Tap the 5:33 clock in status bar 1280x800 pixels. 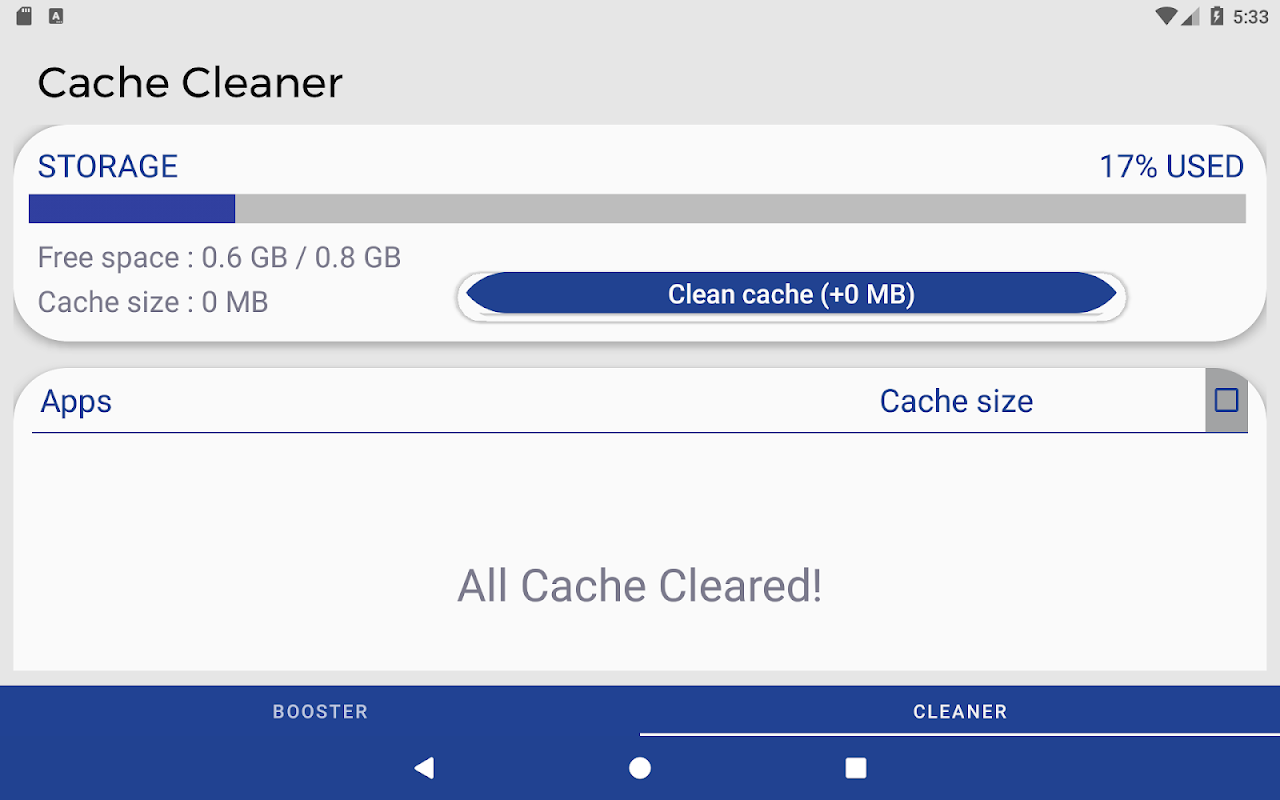click(x=1250, y=17)
